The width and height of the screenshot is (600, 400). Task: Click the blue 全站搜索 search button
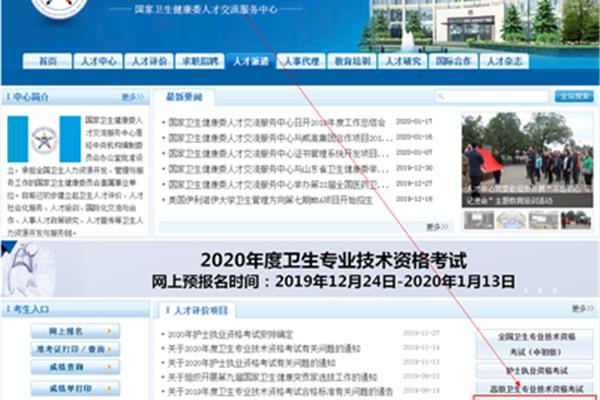pos(574,96)
